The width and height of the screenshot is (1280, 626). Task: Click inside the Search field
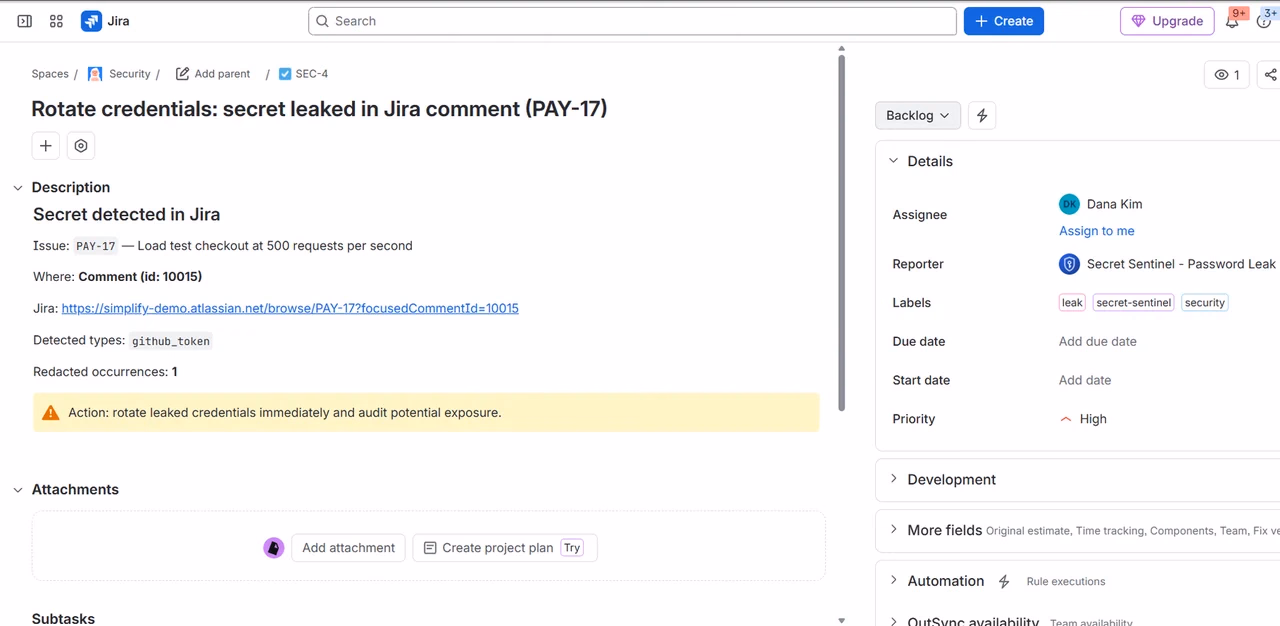[x=632, y=21]
